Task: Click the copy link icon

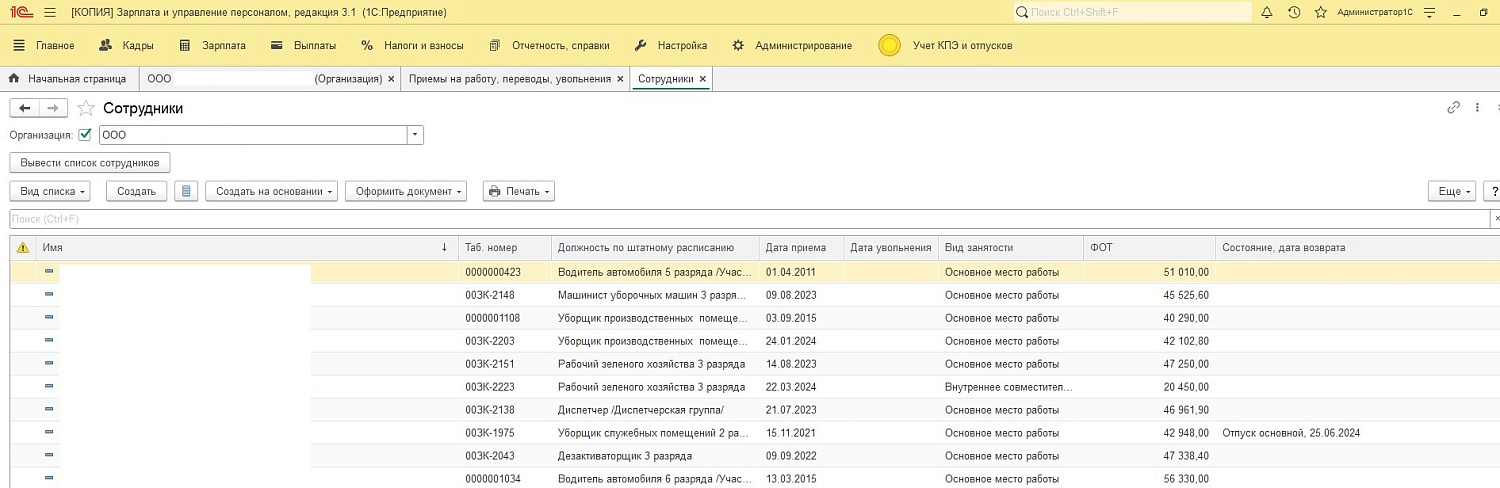Action: [x=1453, y=108]
